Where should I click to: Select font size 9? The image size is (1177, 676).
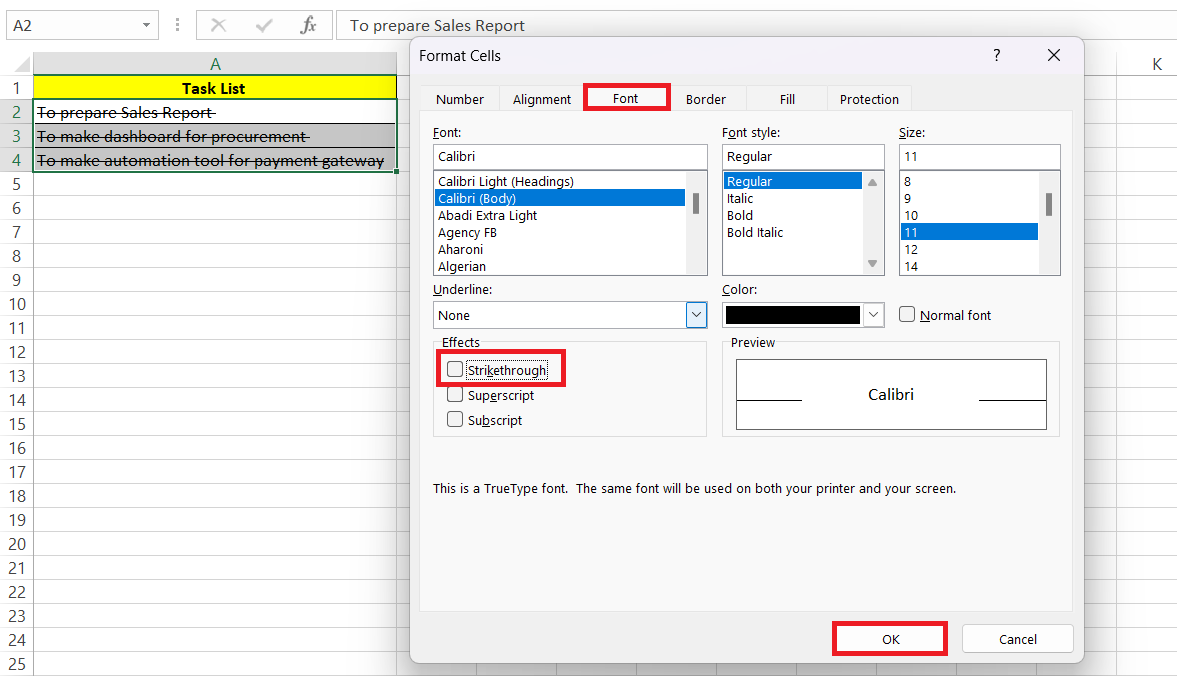pos(969,198)
